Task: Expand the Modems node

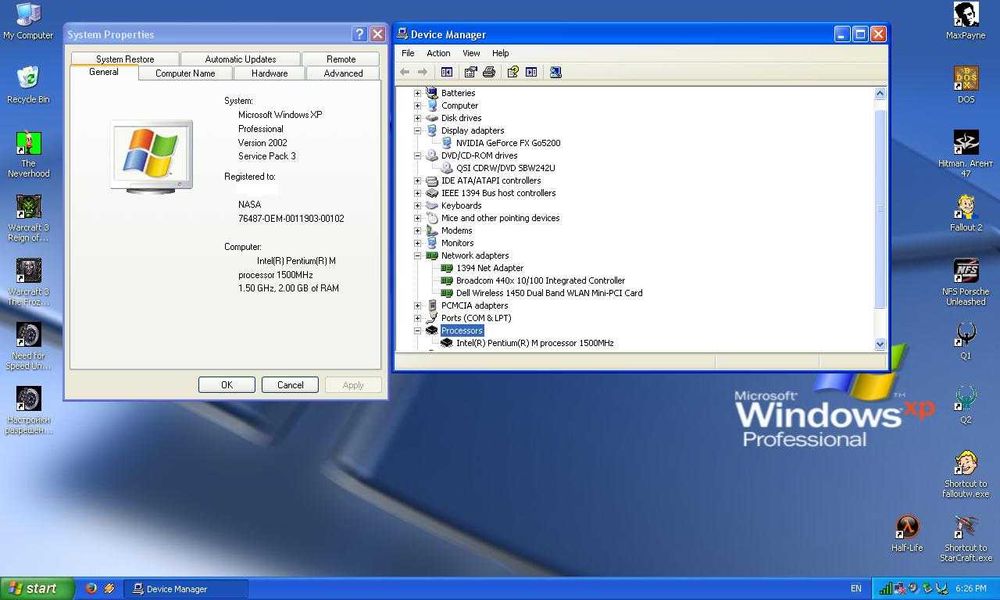Action: [x=417, y=231]
